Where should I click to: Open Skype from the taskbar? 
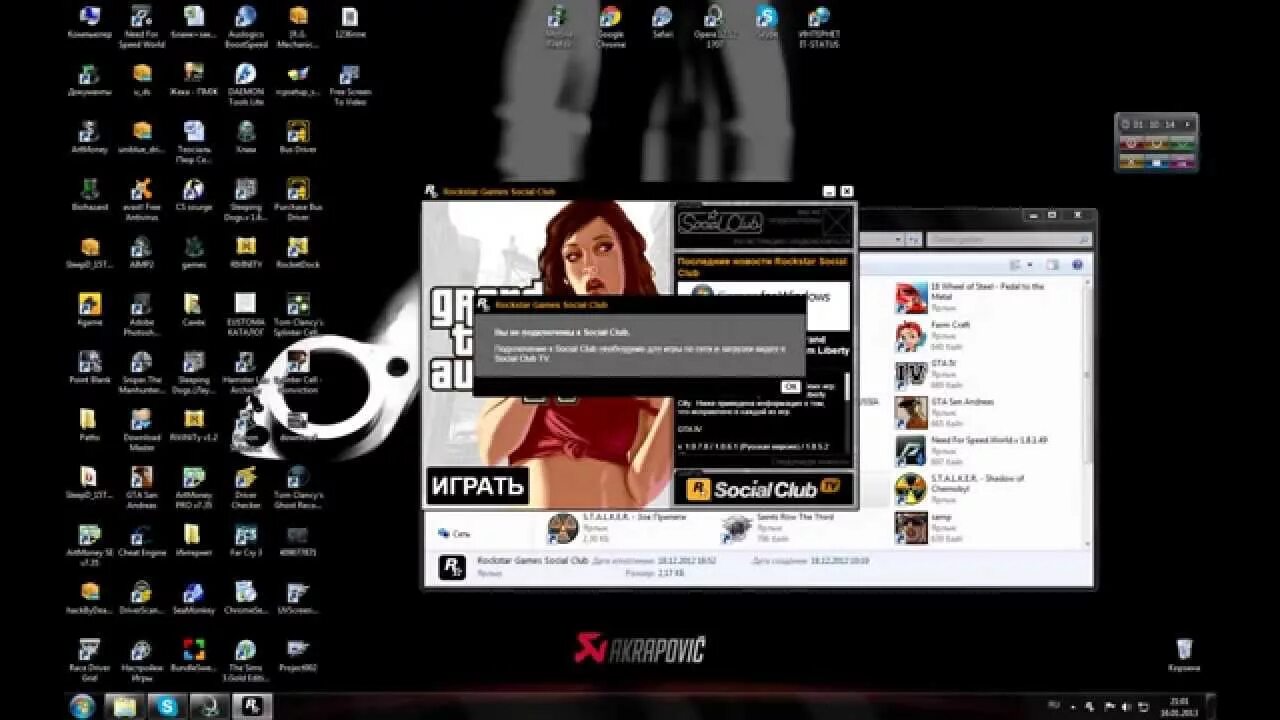pyautogui.click(x=167, y=706)
